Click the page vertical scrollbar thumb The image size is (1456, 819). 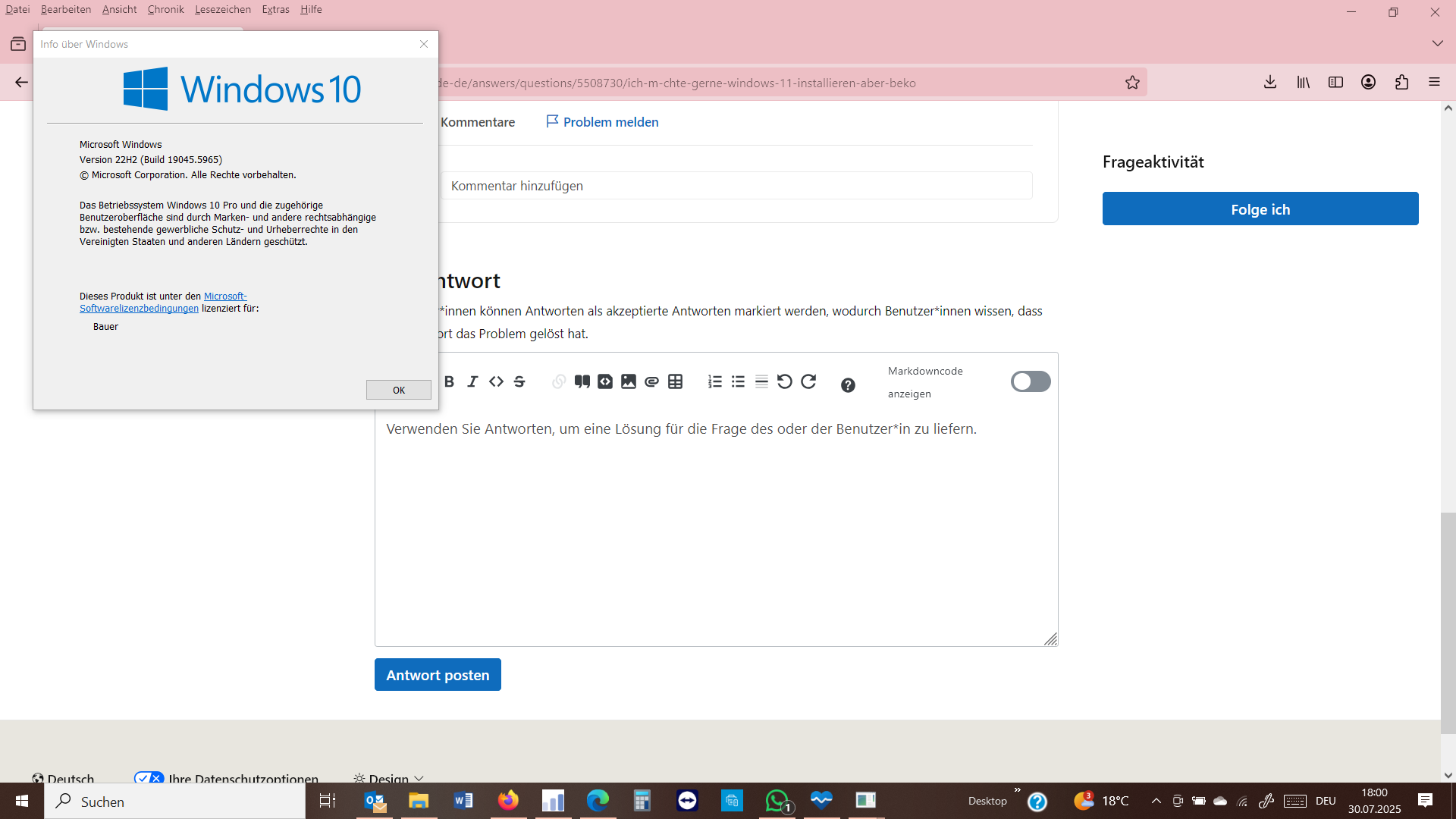tap(1448, 623)
